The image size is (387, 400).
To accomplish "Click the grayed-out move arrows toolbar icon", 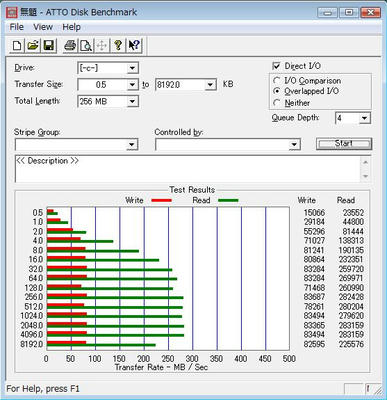I will 102,45.
